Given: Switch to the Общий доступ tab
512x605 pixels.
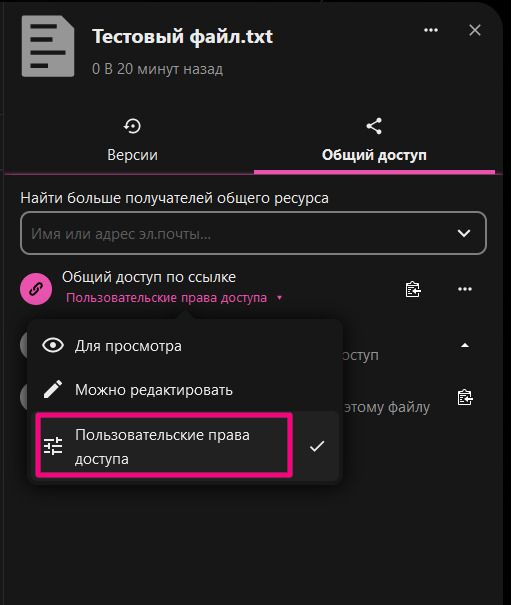Looking at the screenshot, I should tap(374, 142).
